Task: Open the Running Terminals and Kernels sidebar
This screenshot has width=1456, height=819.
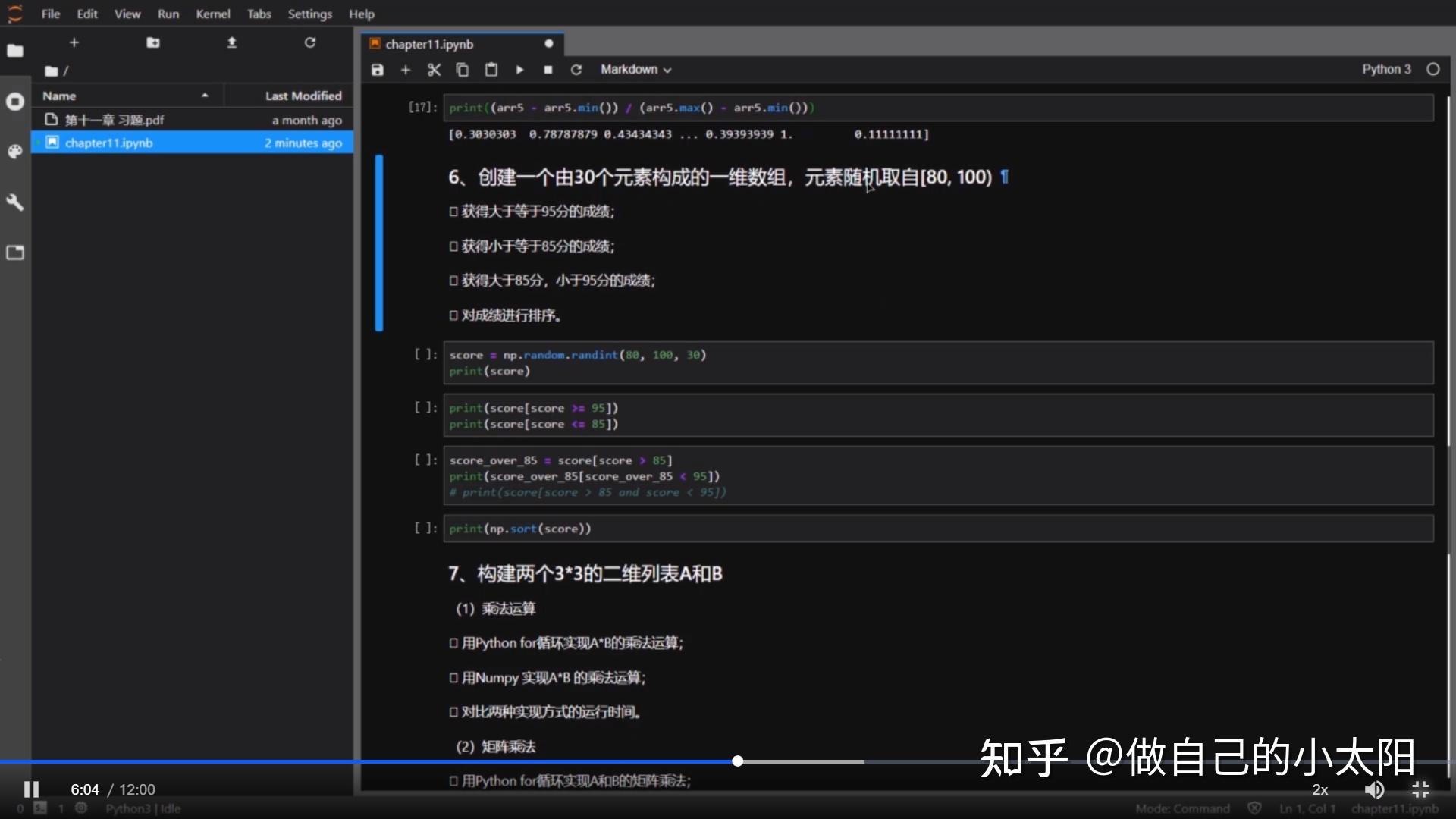Action: coord(15,102)
